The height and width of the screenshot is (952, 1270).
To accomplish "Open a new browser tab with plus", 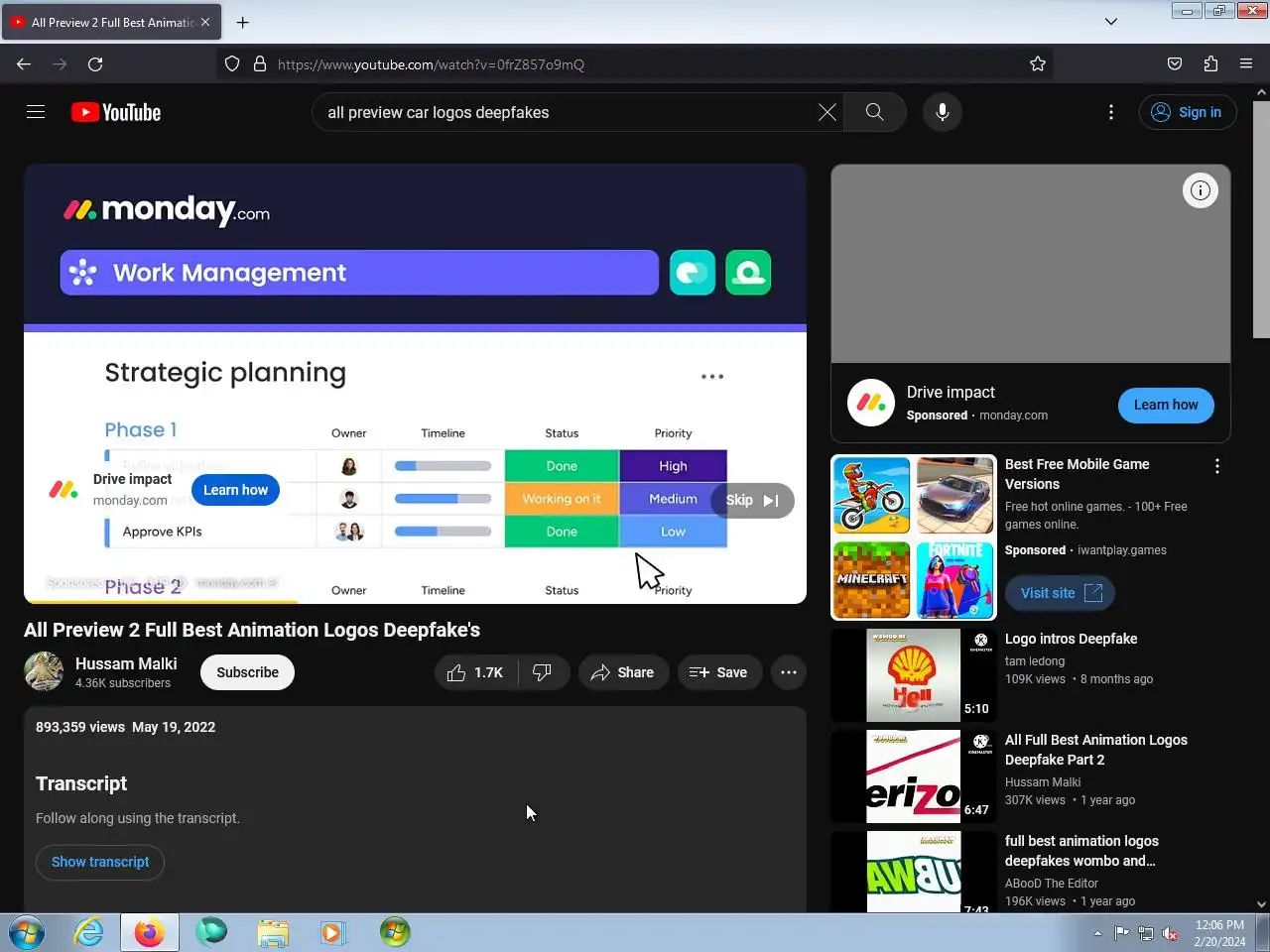I will click(243, 22).
